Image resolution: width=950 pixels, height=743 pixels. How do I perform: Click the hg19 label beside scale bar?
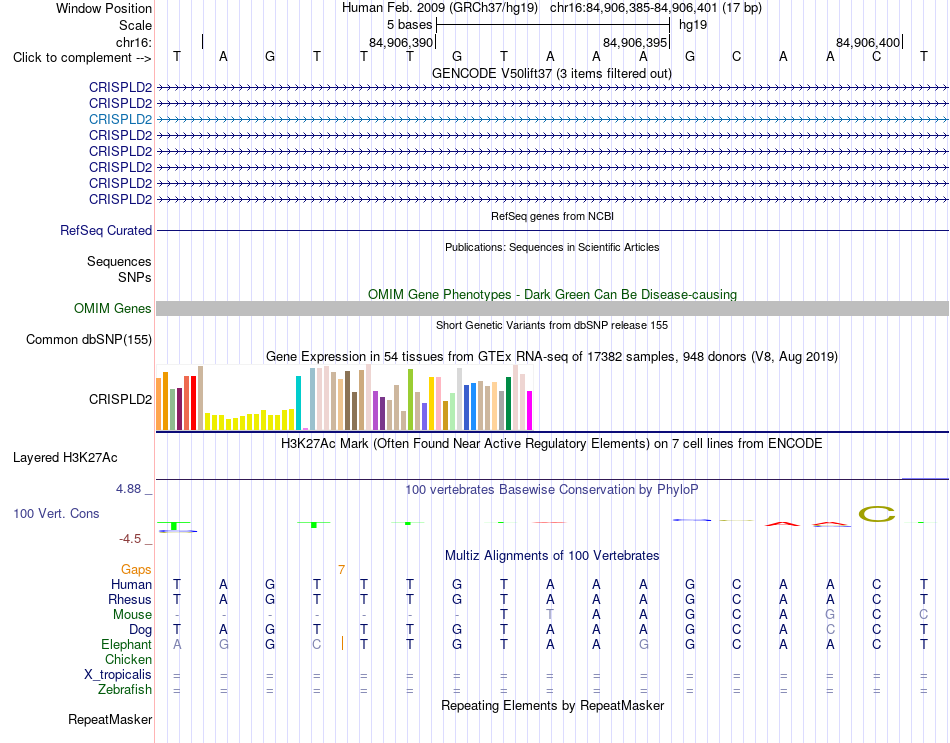click(693, 25)
